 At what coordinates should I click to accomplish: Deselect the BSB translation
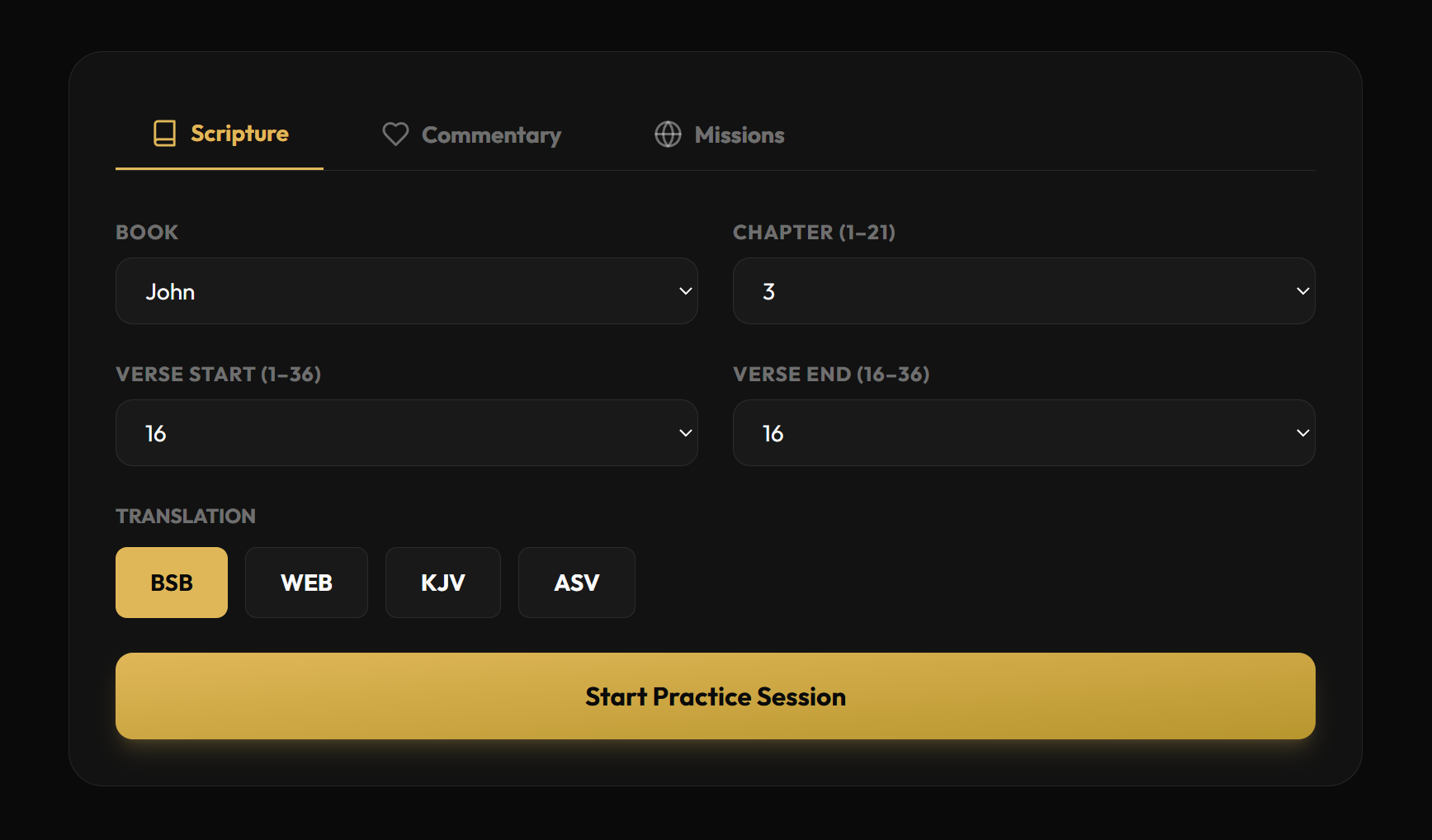[171, 583]
